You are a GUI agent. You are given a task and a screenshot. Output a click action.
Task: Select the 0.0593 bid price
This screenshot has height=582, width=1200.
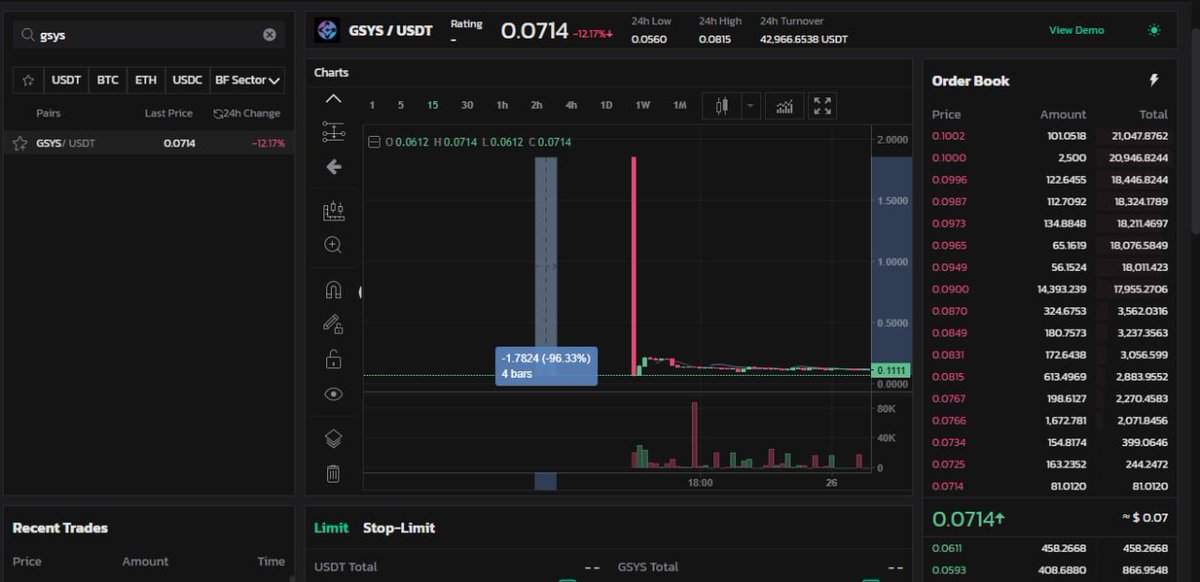946,570
